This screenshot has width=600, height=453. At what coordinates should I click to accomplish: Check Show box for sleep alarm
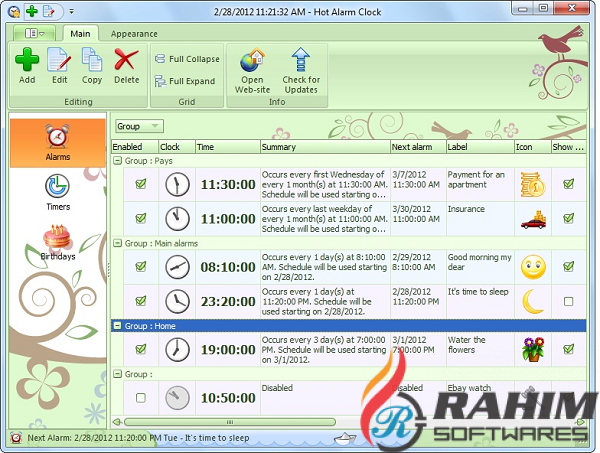[x=568, y=301]
